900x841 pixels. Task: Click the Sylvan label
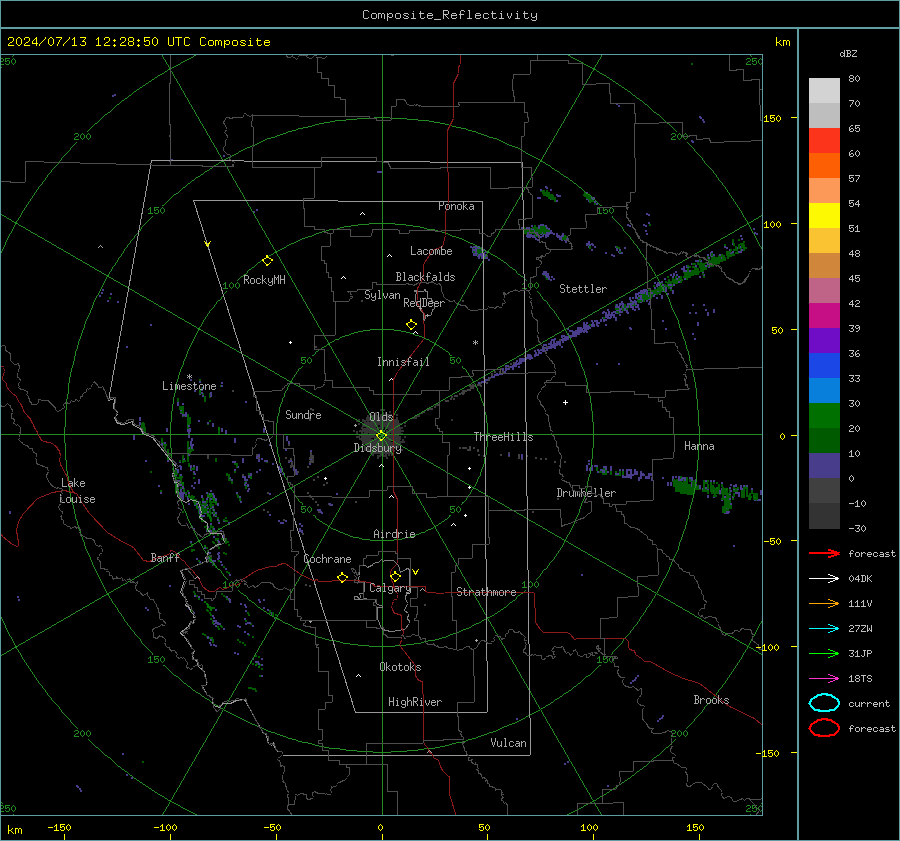click(382, 295)
